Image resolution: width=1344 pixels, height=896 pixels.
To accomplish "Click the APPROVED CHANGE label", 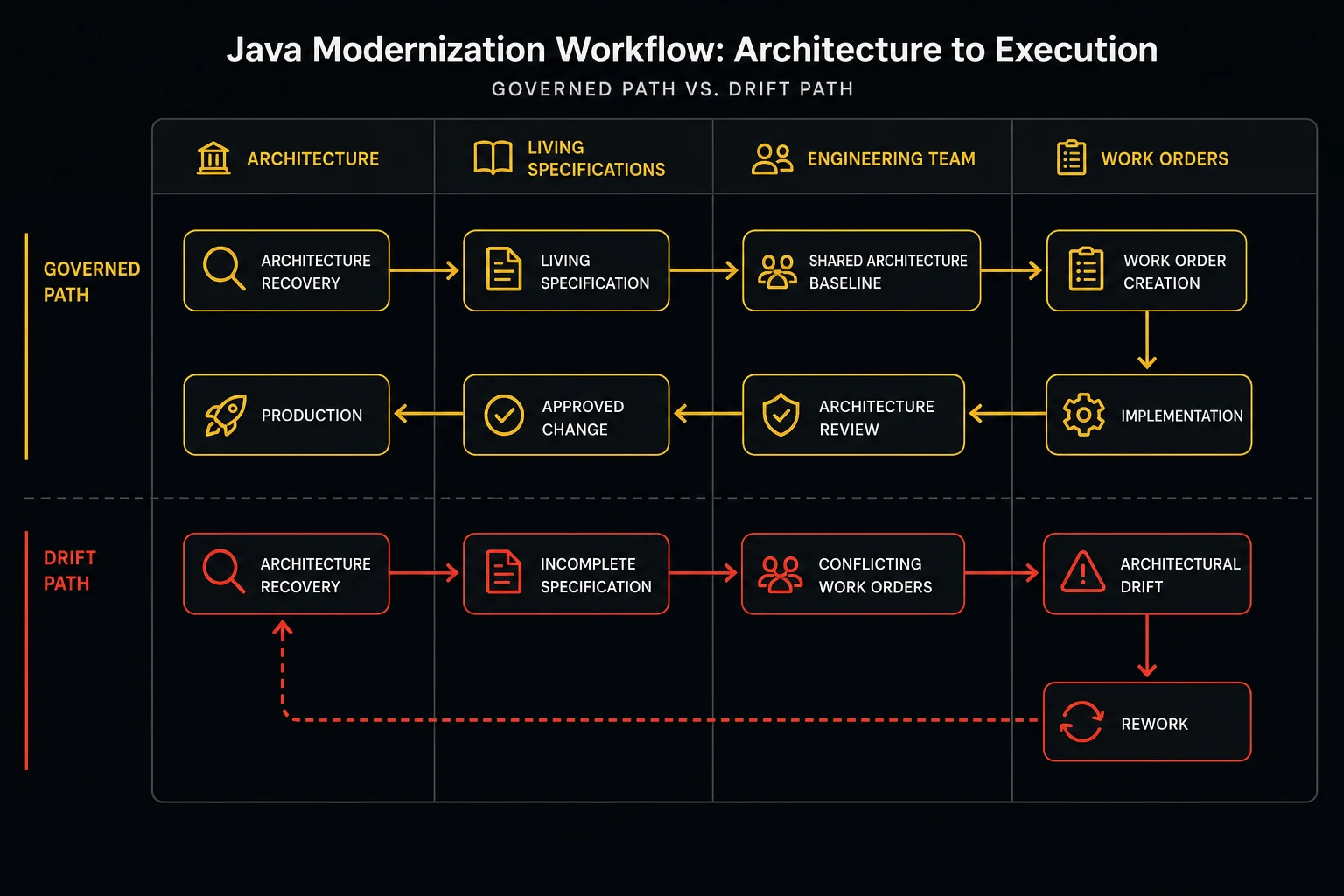I will pos(583,418).
